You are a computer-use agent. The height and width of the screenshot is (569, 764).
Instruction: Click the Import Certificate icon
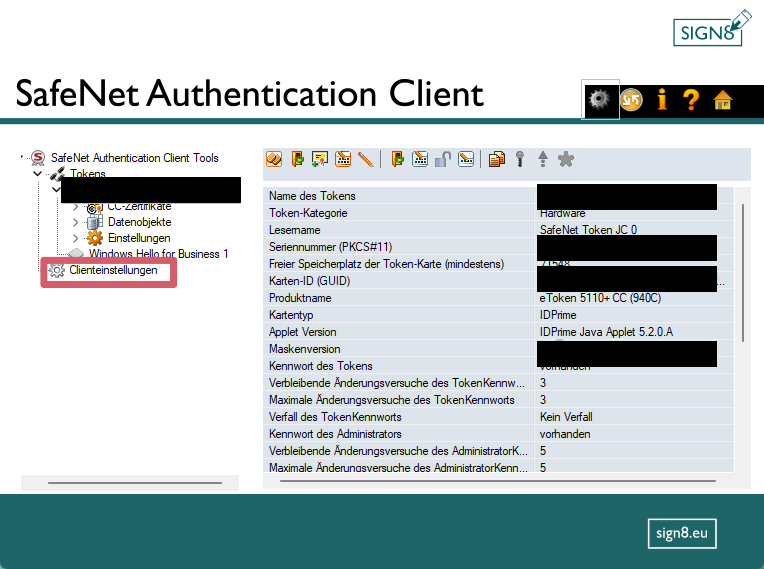click(320, 159)
